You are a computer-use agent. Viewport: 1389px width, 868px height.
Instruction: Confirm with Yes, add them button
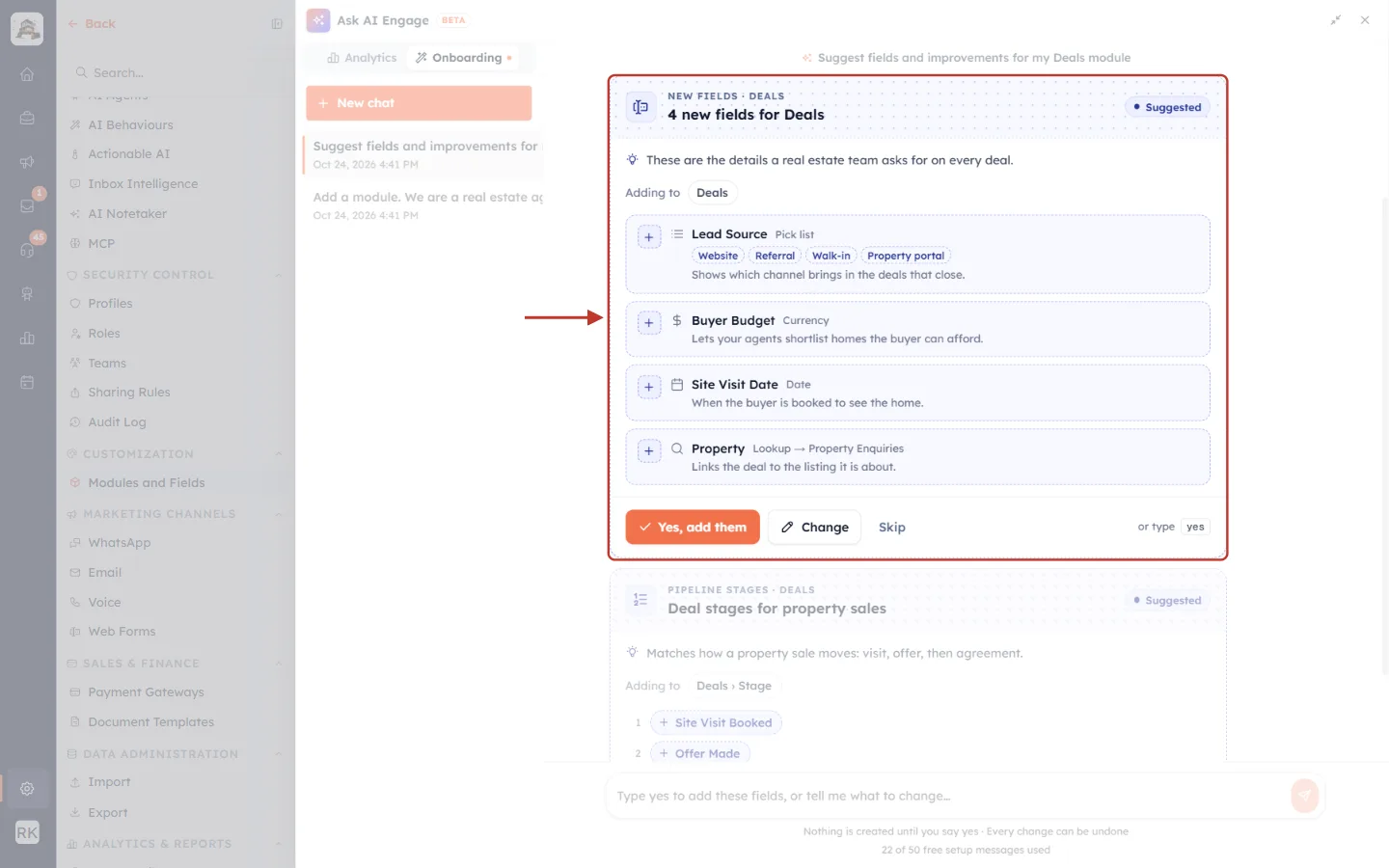coord(693,528)
